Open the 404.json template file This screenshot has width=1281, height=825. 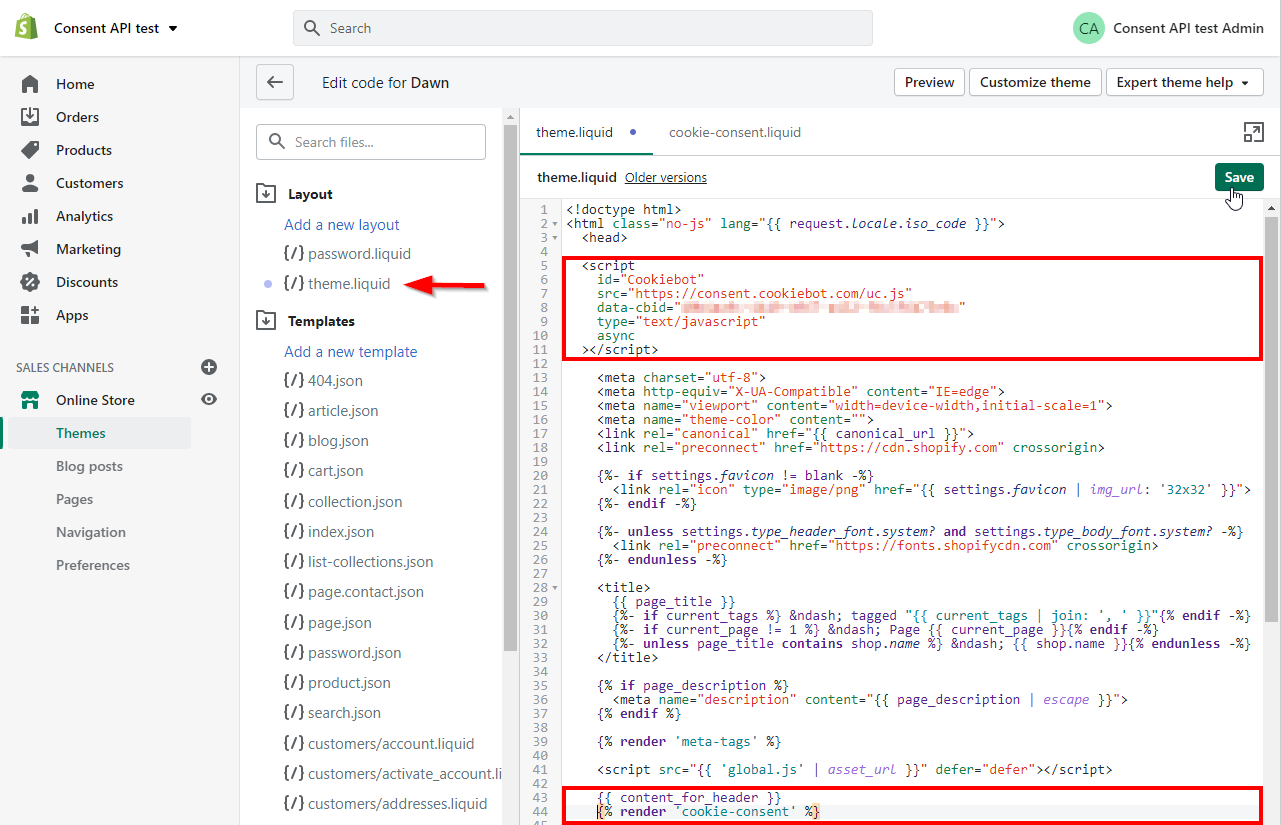coord(323,381)
